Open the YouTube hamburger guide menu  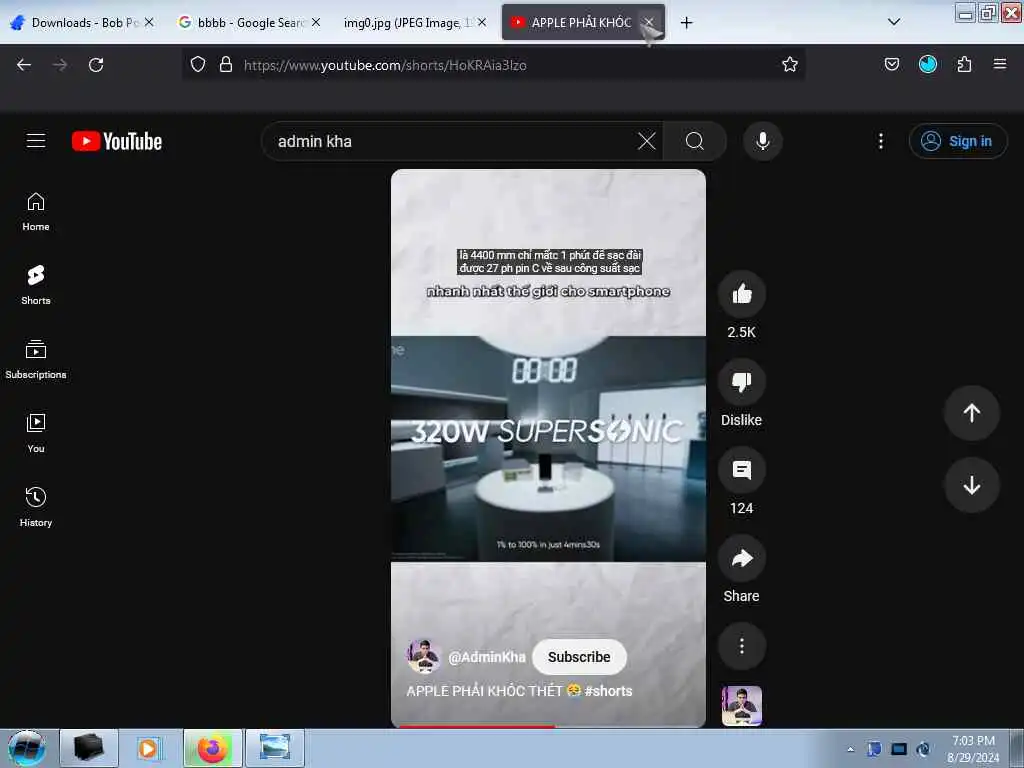[36, 141]
